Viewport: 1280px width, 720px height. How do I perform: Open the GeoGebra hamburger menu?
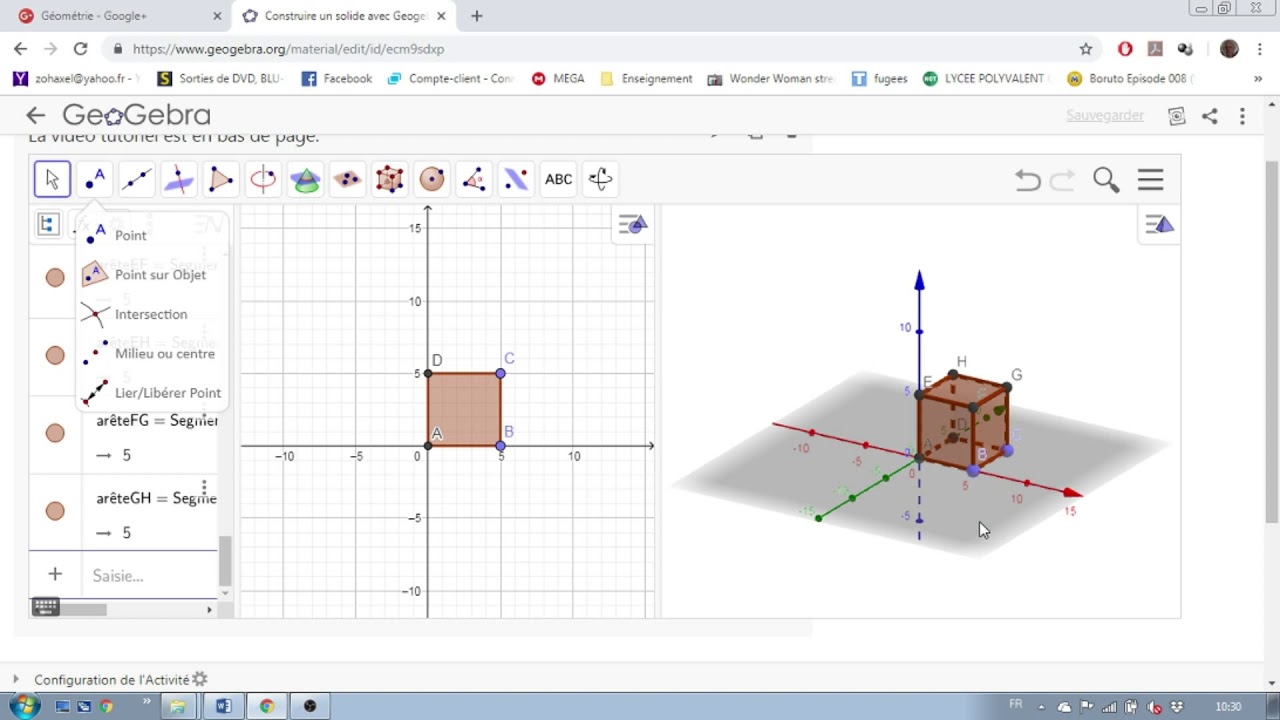[1150, 180]
